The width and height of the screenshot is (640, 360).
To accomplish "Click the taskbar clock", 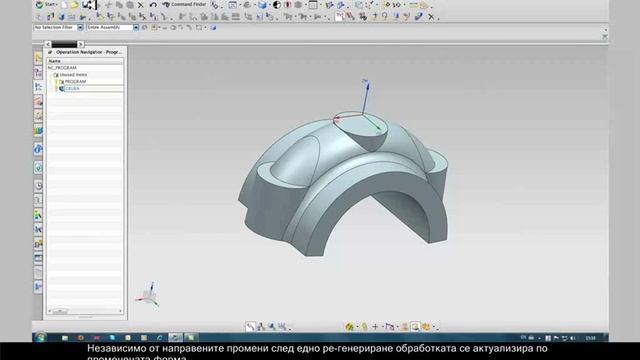I will pos(590,338).
